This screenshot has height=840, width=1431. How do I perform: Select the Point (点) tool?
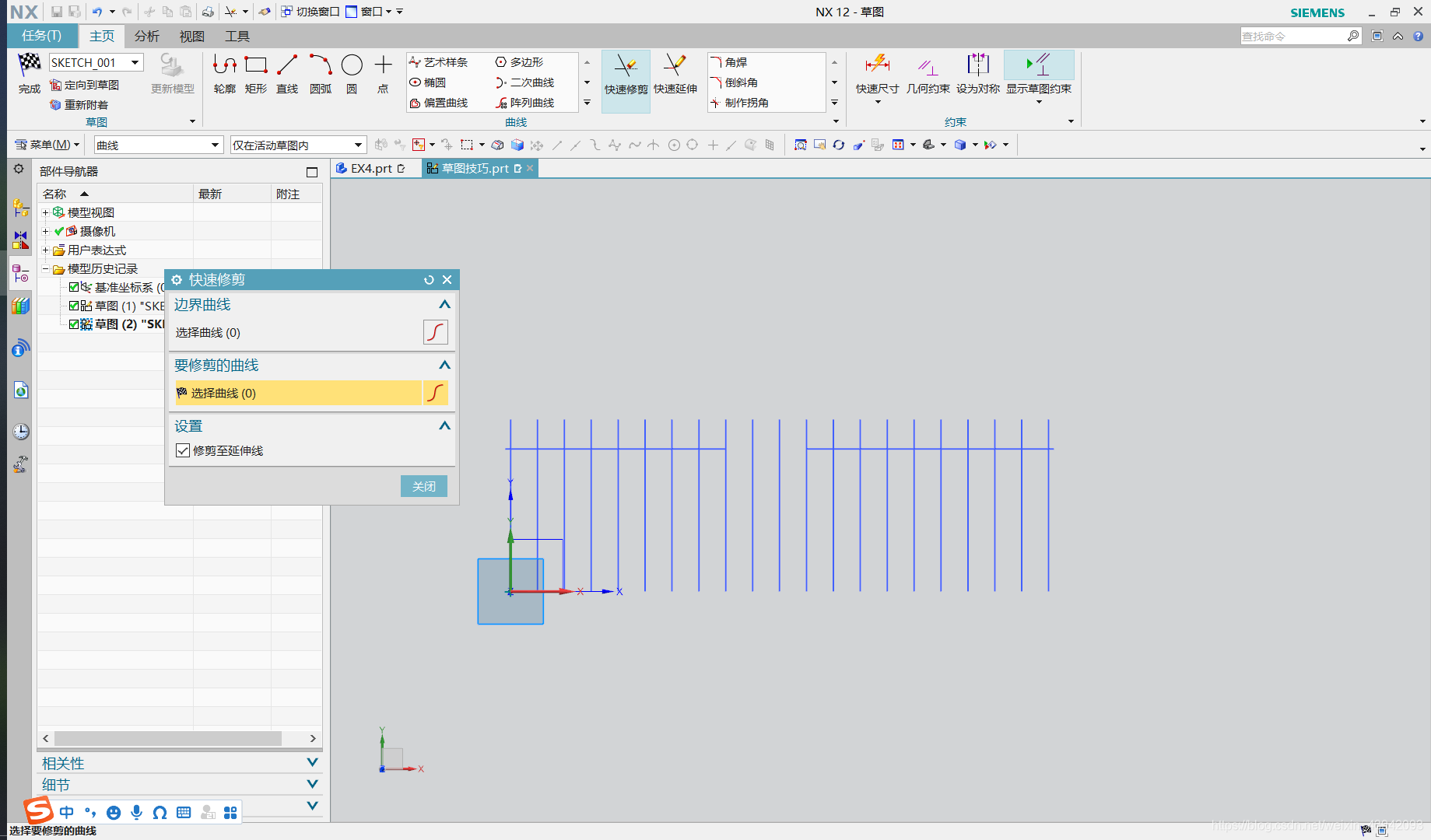383,74
